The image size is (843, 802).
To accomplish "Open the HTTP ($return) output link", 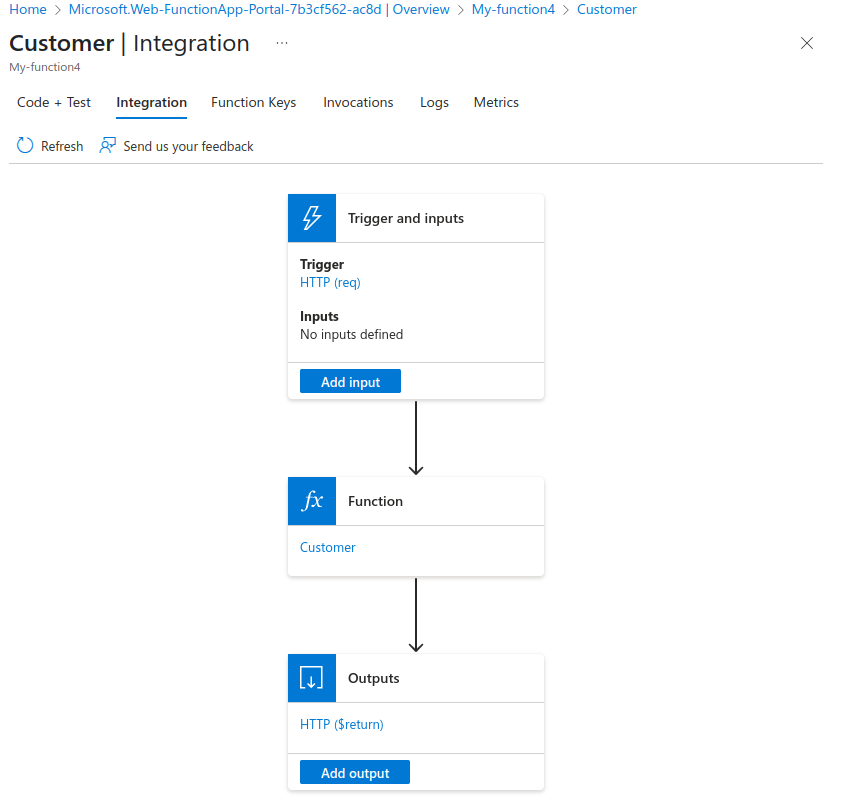I will [x=342, y=724].
